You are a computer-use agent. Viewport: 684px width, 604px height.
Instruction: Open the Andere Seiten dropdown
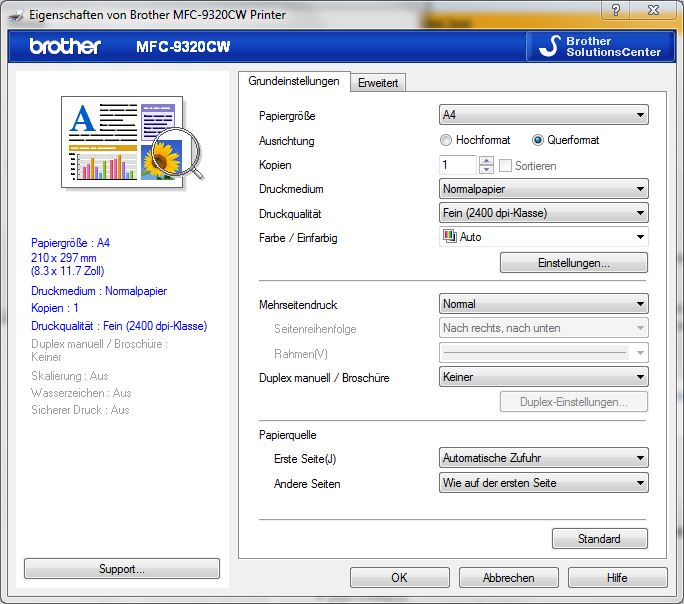(x=544, y=483)
